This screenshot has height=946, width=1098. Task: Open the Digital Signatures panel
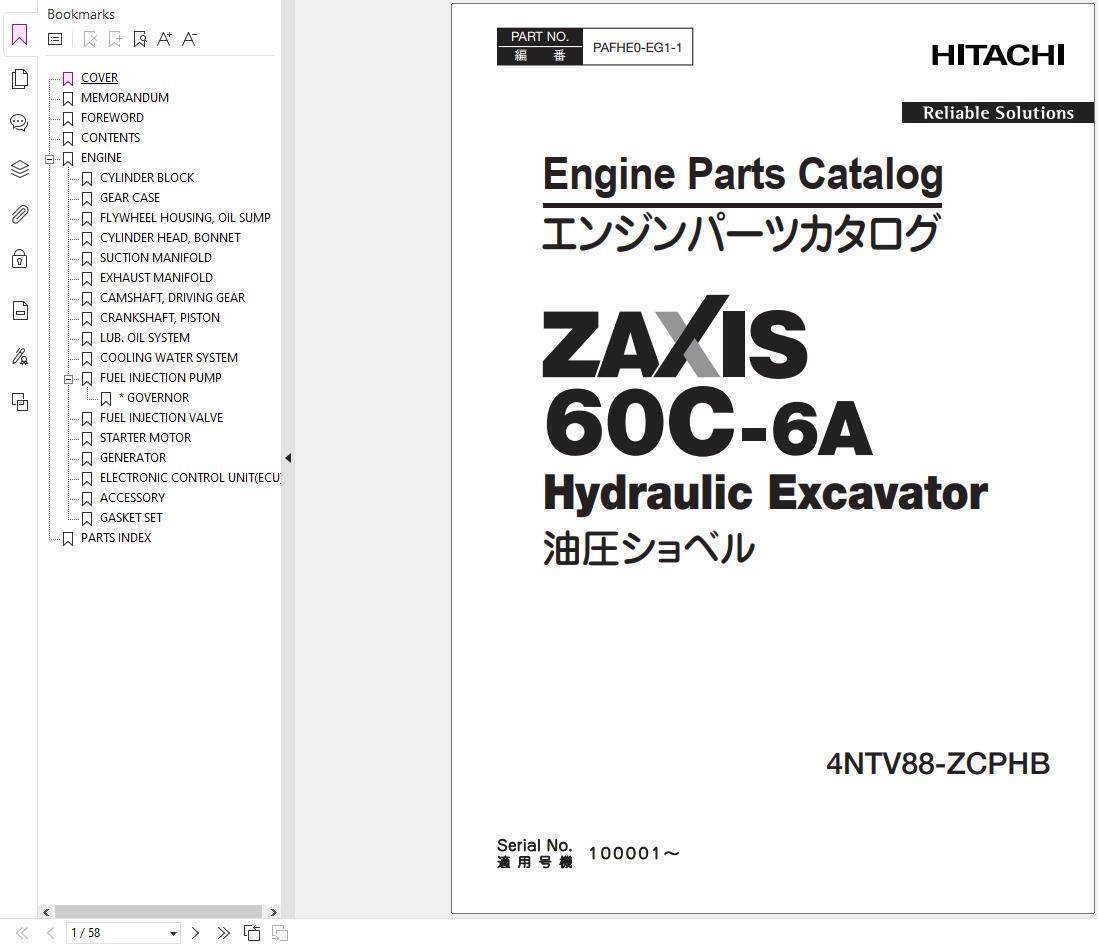click(x=19, y=357)
